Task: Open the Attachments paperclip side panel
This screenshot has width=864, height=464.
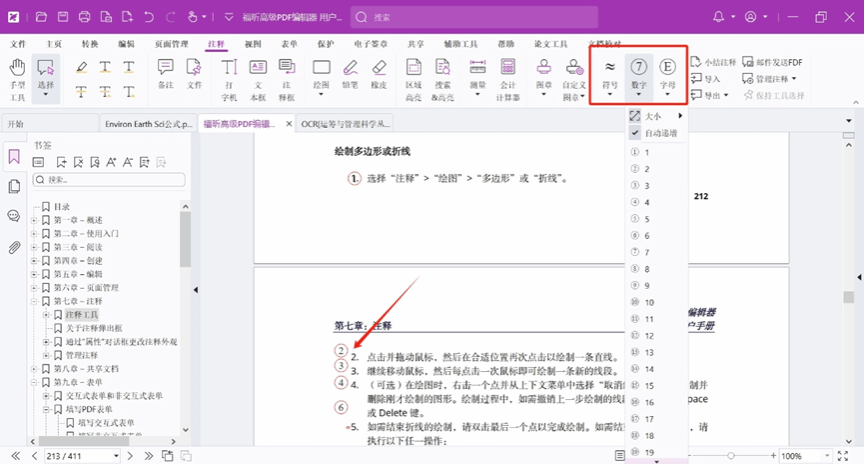Action: (x=14, y=247)
